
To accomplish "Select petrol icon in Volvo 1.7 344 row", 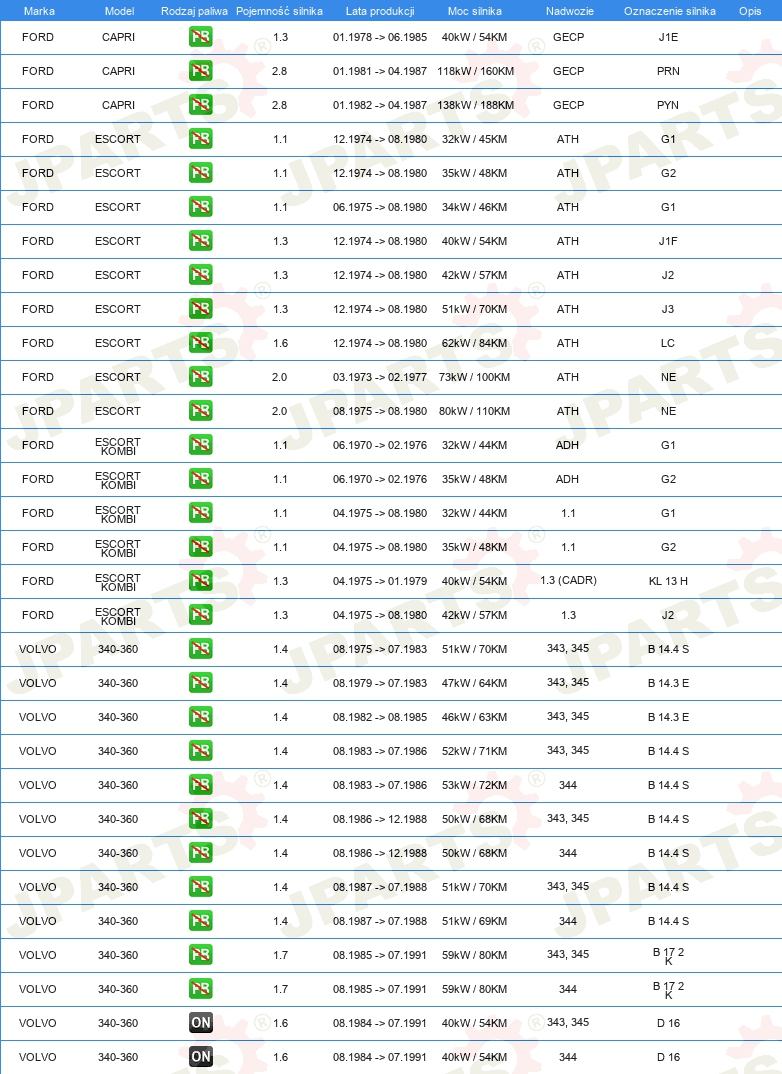I will (201, 989).
